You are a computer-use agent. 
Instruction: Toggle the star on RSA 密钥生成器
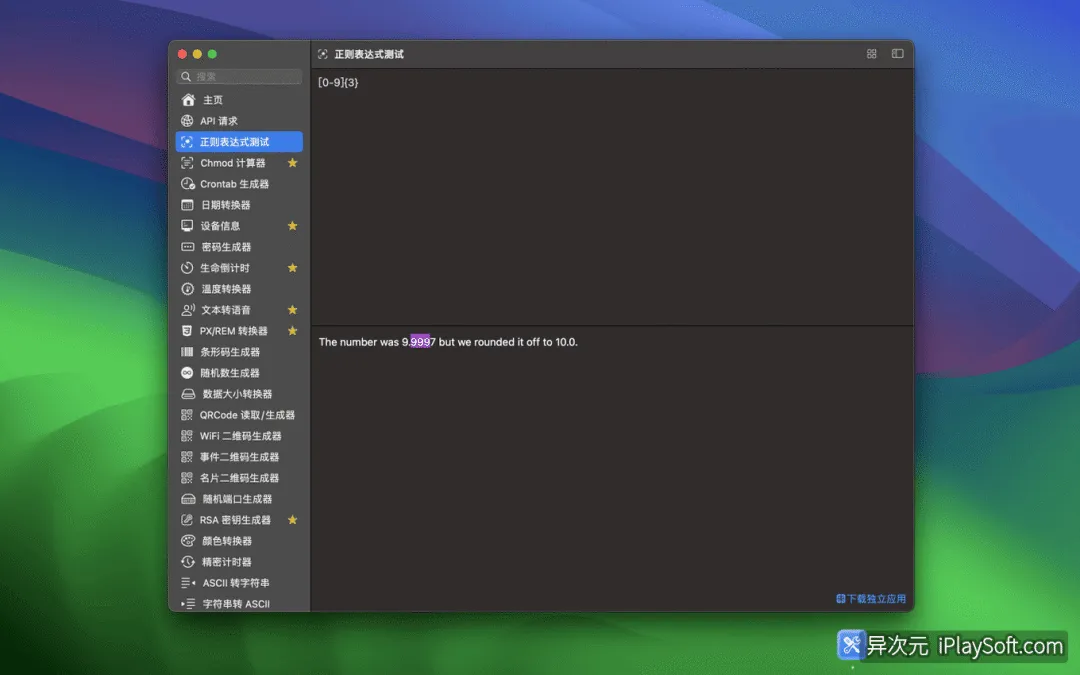[x=293, y=520]
